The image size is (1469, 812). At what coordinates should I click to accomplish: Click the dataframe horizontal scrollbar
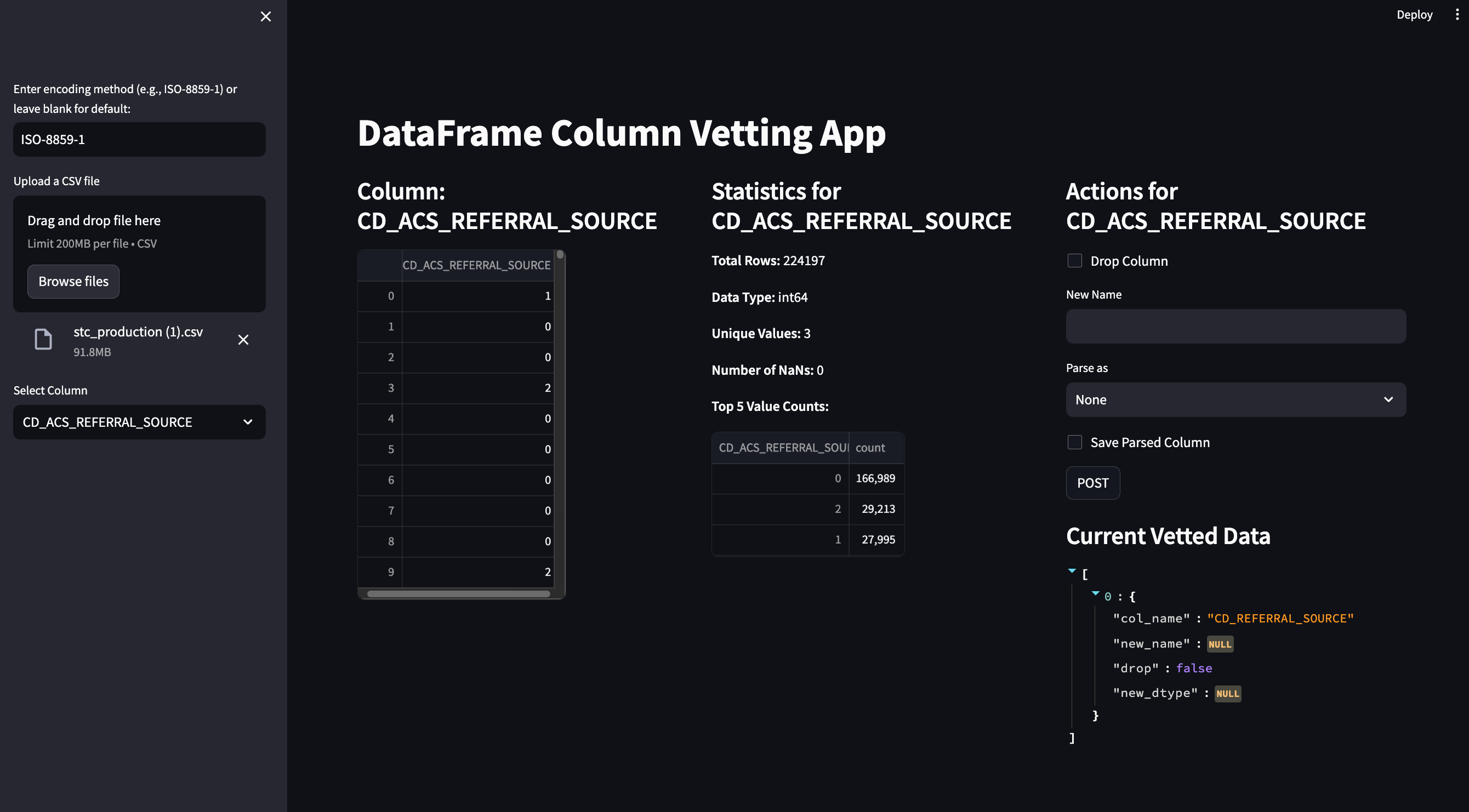(458, 594)
